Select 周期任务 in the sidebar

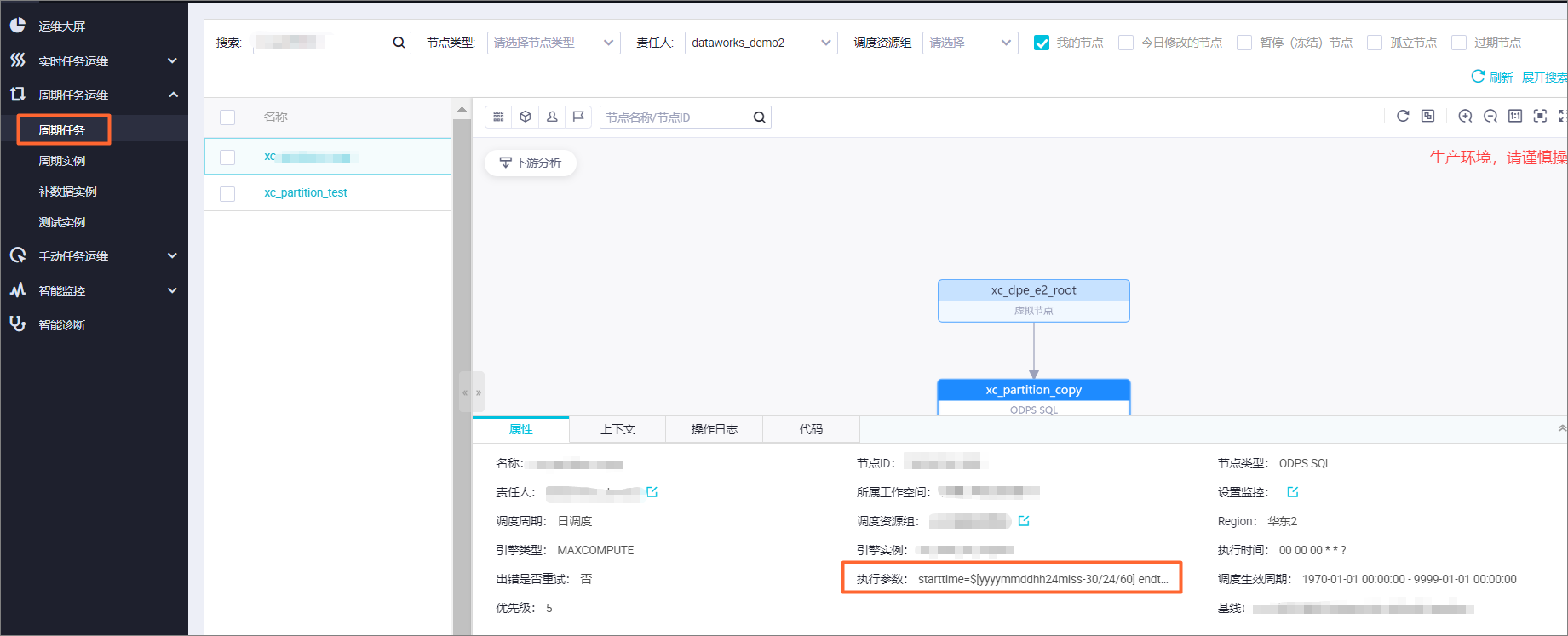[62, 130]
